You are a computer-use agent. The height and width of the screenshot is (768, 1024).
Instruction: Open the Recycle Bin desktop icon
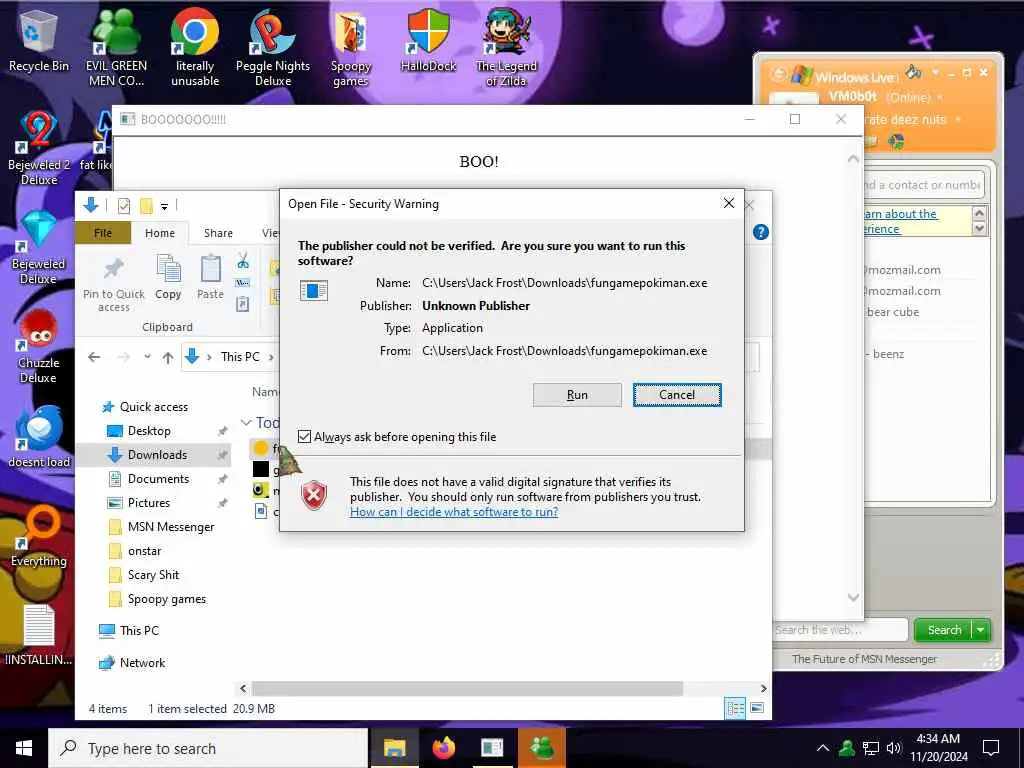[x=39, y=42]
